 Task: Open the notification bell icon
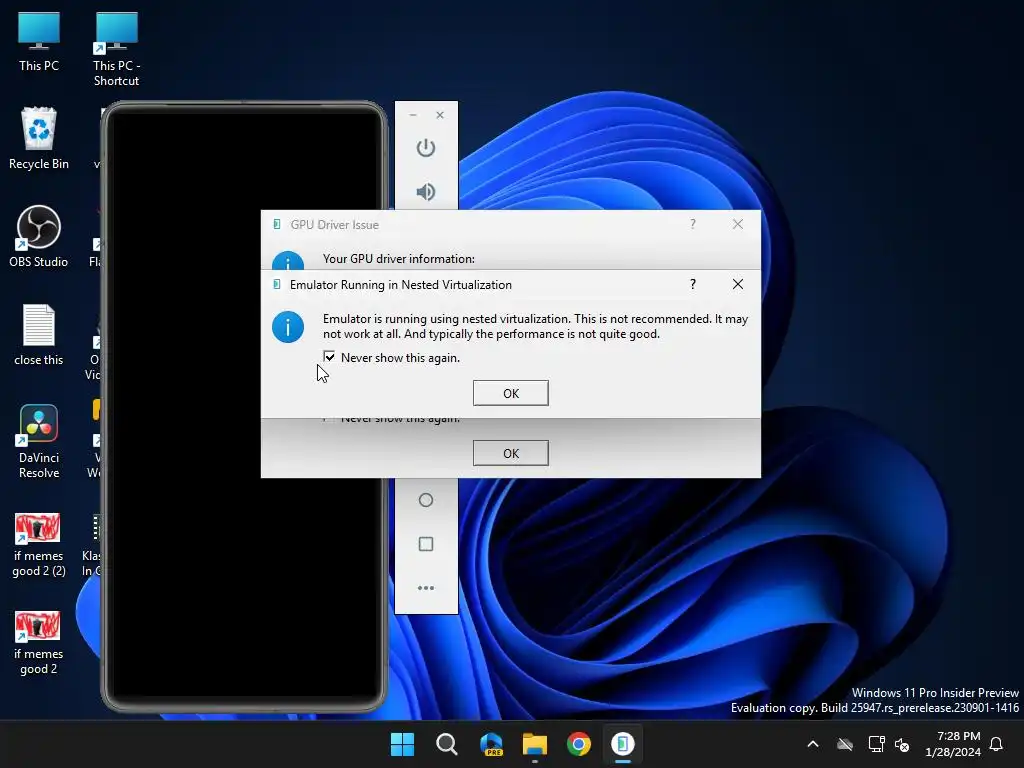click(x=997, y=744)
